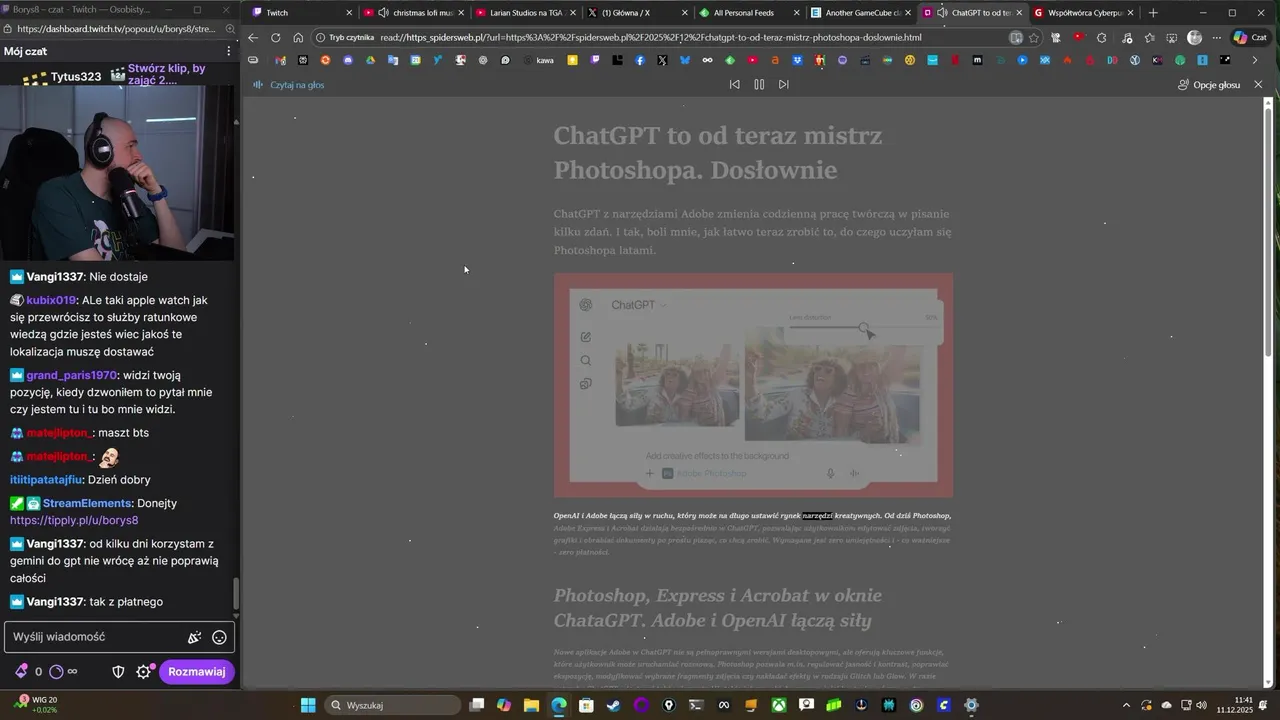
Task: Open the Facebook bookmark in favorites bar
Action: pyautogui.click(x=640, y=60)
